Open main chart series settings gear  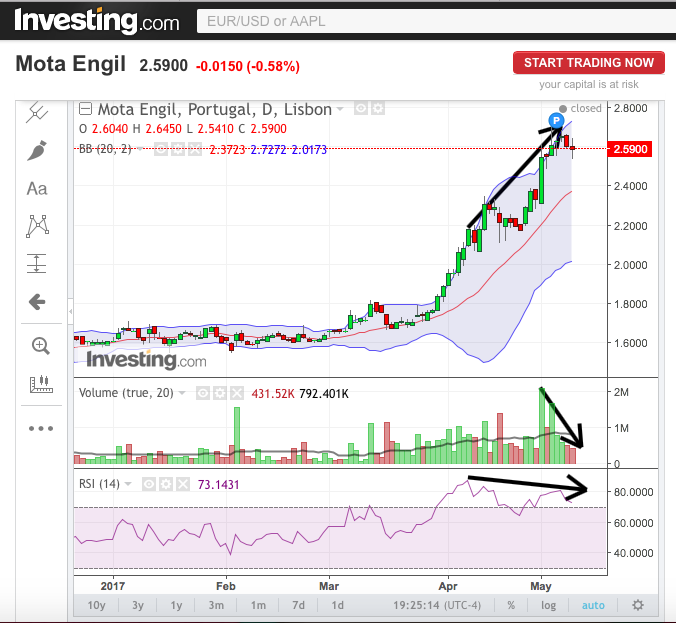coord(378,108)
